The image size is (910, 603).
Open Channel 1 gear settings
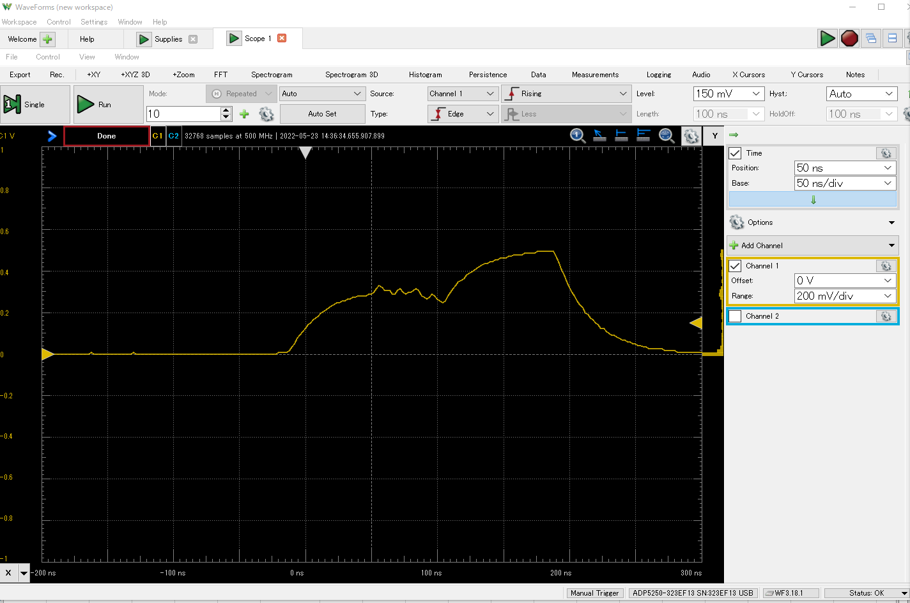(885, 266)
